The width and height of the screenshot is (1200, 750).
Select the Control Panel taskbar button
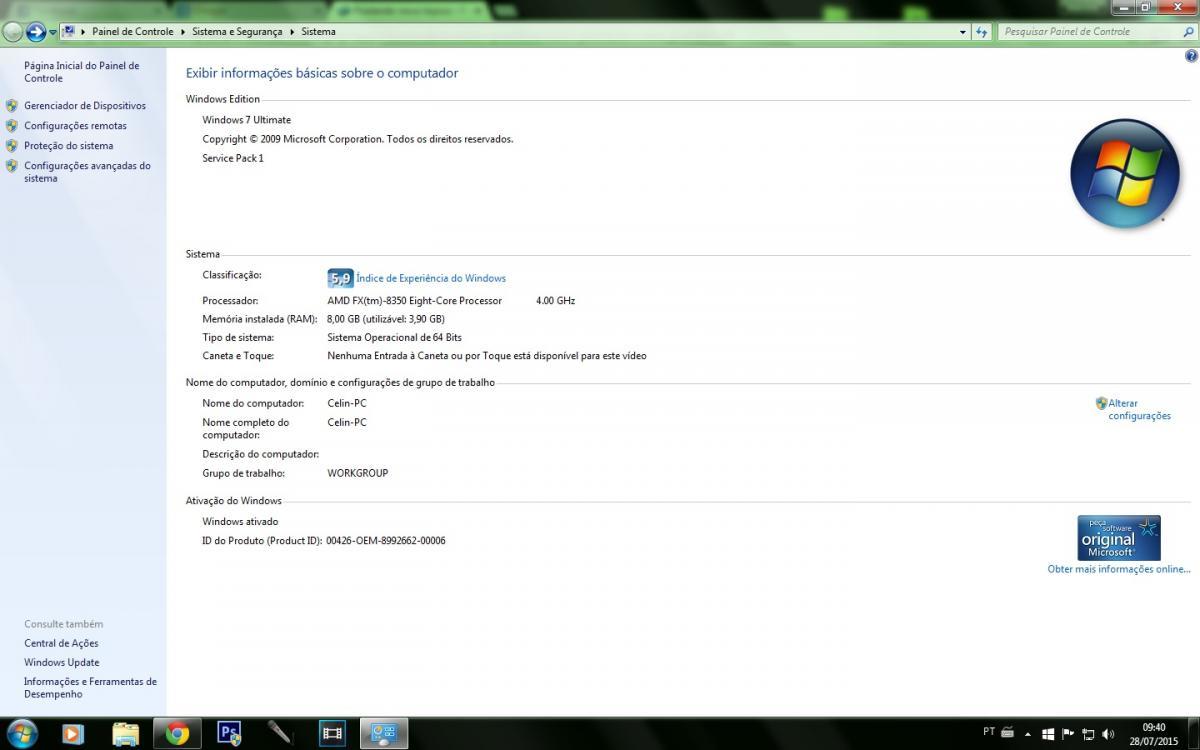385,734
